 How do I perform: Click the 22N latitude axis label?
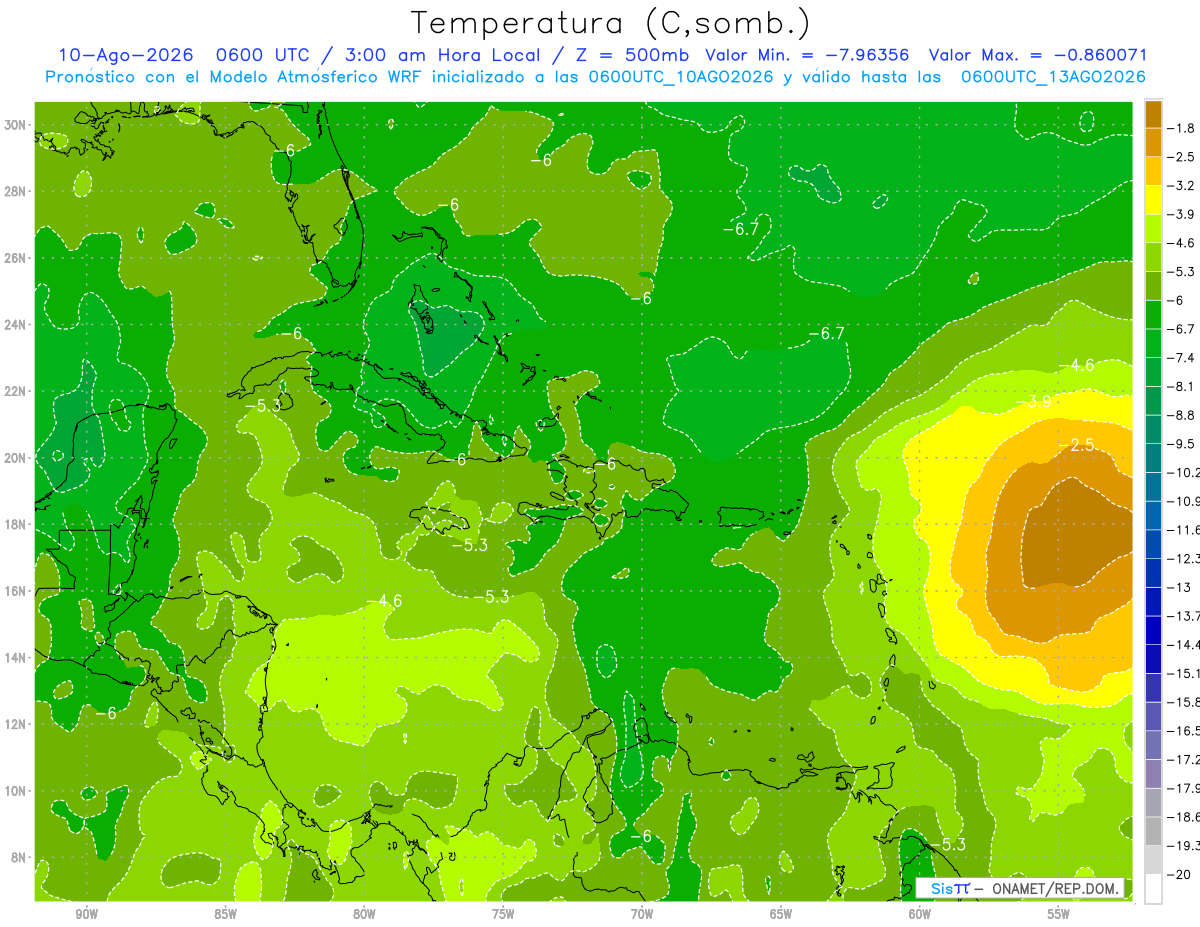click(x=14, y=391)
